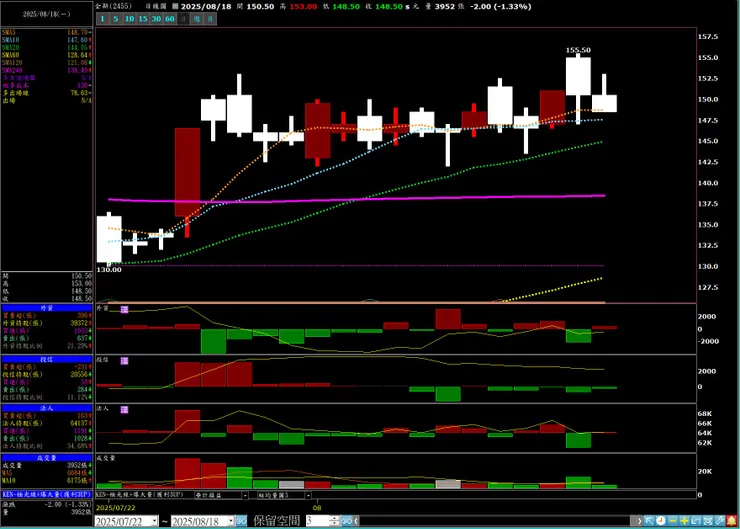Click the stock name (2455) title

click(114, 6)
